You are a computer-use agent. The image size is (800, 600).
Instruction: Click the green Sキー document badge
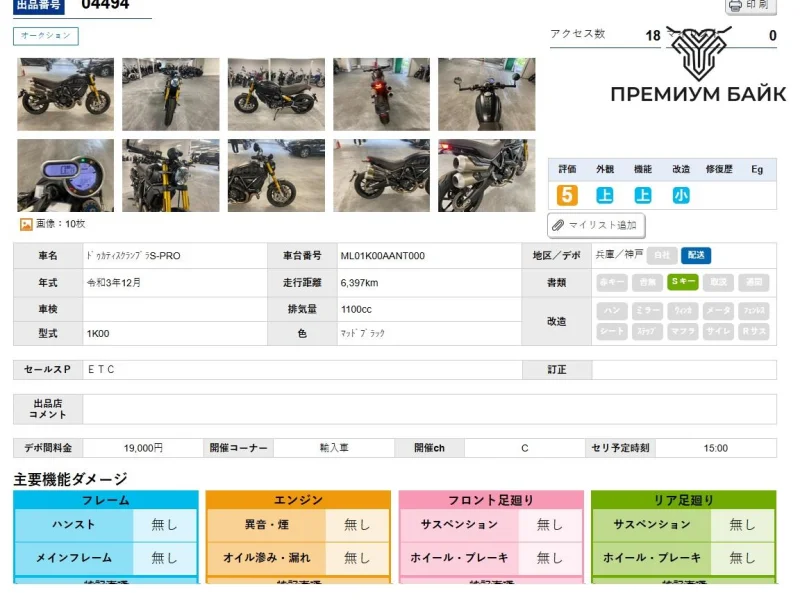(683, 282)
